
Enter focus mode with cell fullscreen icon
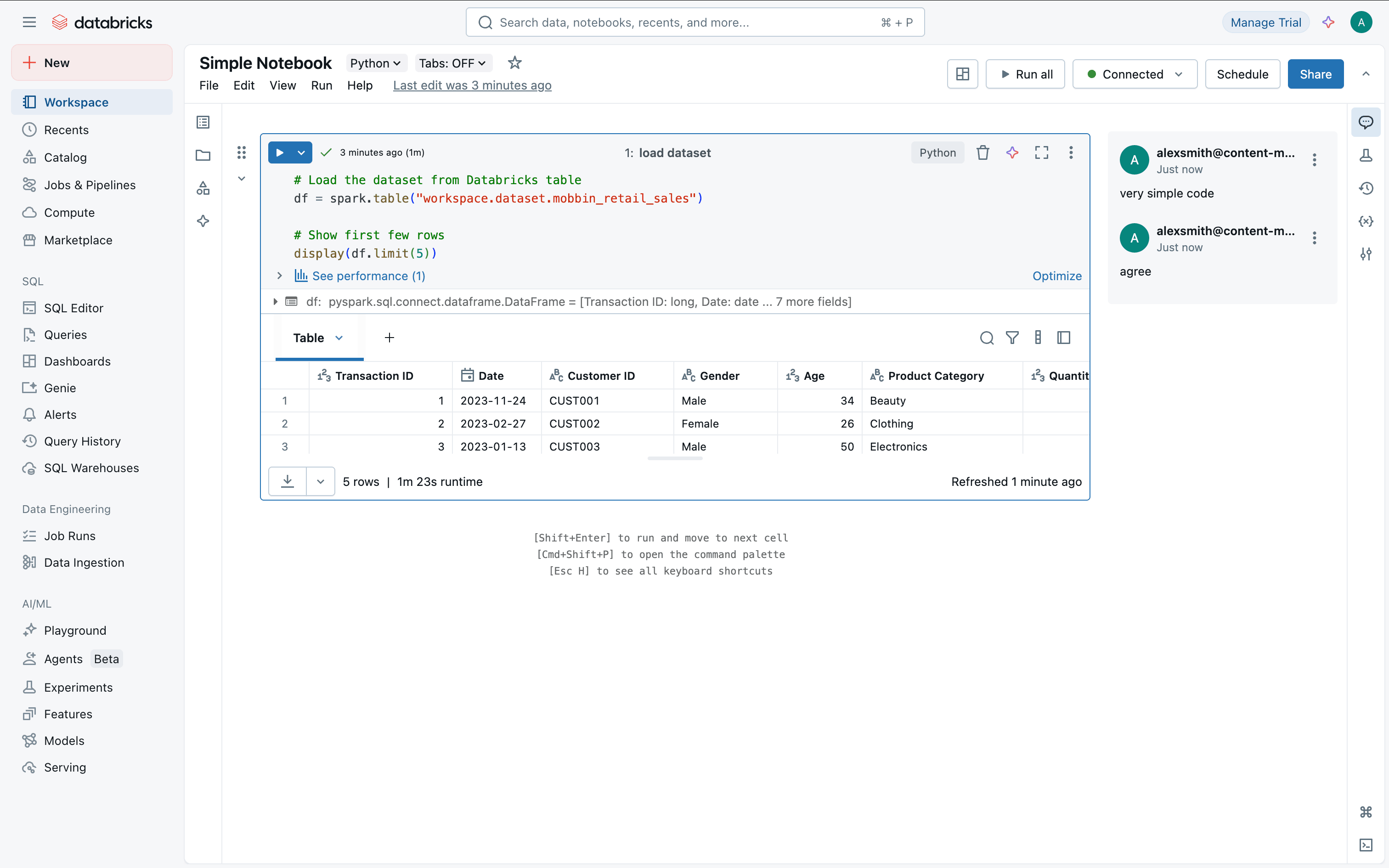[1041, 152]
